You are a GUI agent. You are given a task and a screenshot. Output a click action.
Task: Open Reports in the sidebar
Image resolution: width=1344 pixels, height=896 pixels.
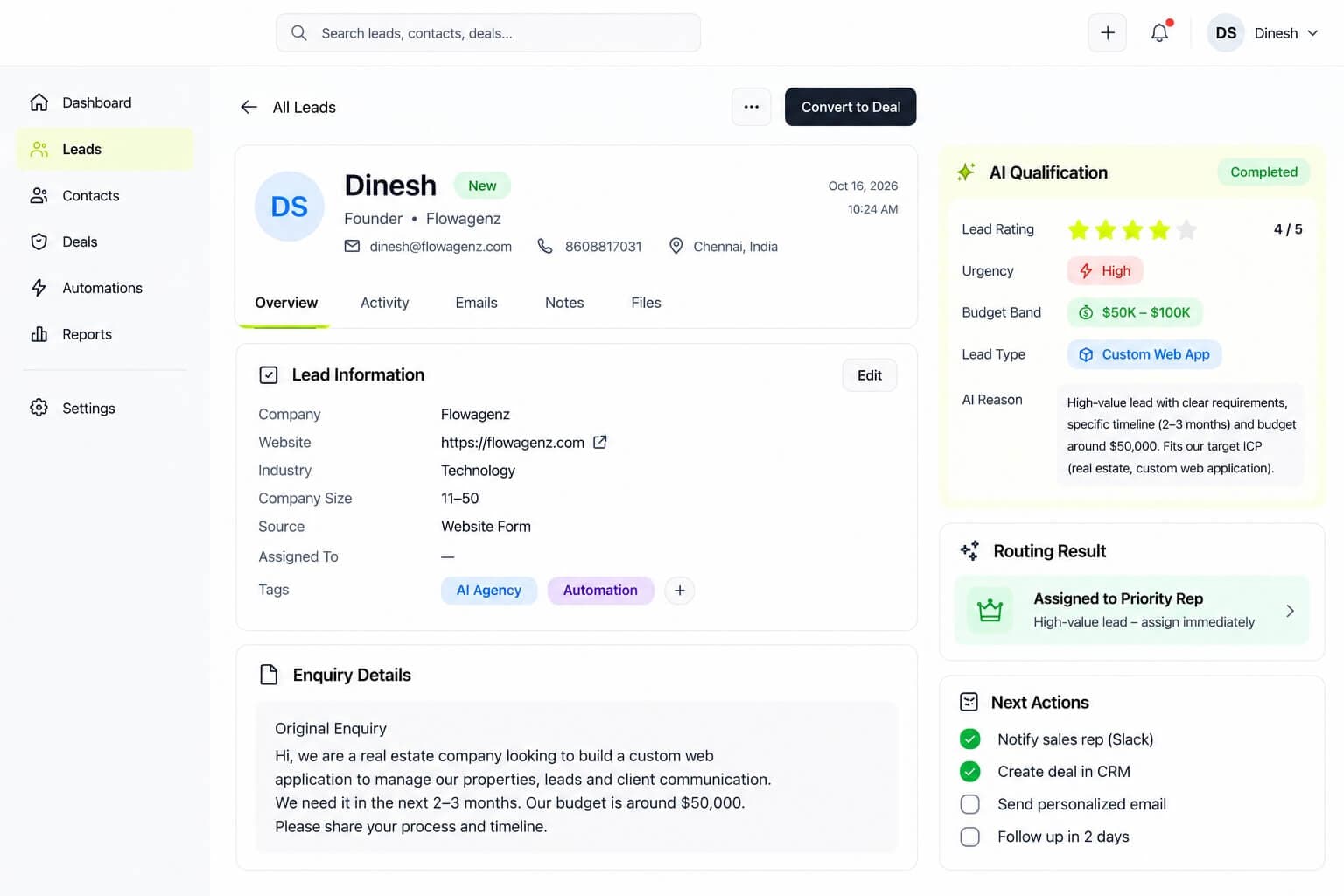(x=104, y=334)
